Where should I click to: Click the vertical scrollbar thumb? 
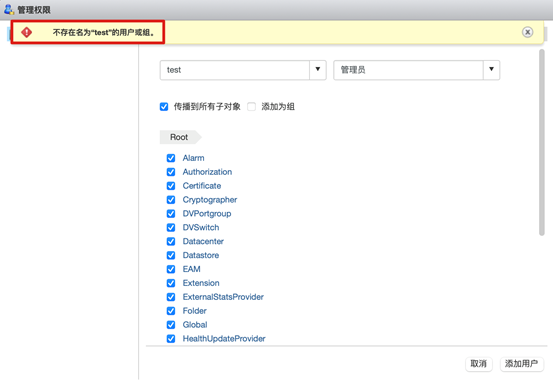coord(542,142)
